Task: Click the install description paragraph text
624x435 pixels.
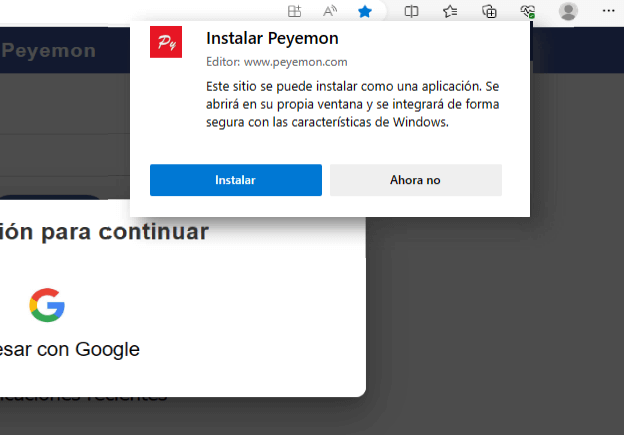Action: (353, 104)
